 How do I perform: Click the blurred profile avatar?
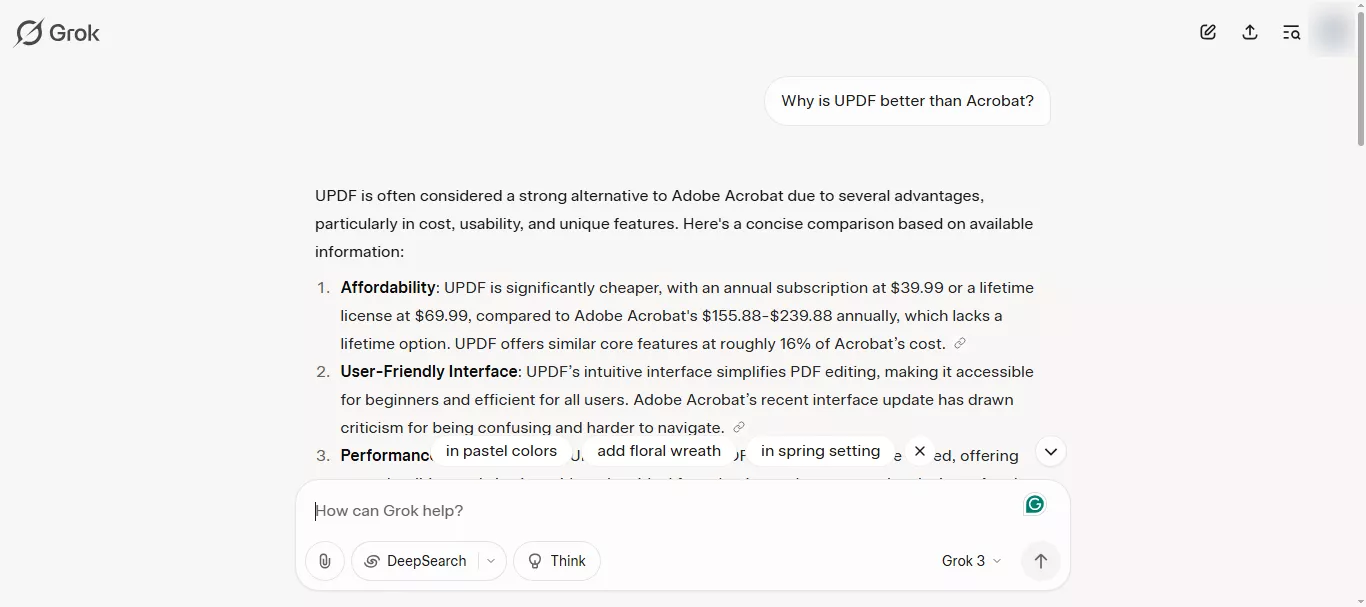(x=1333, y=32)
